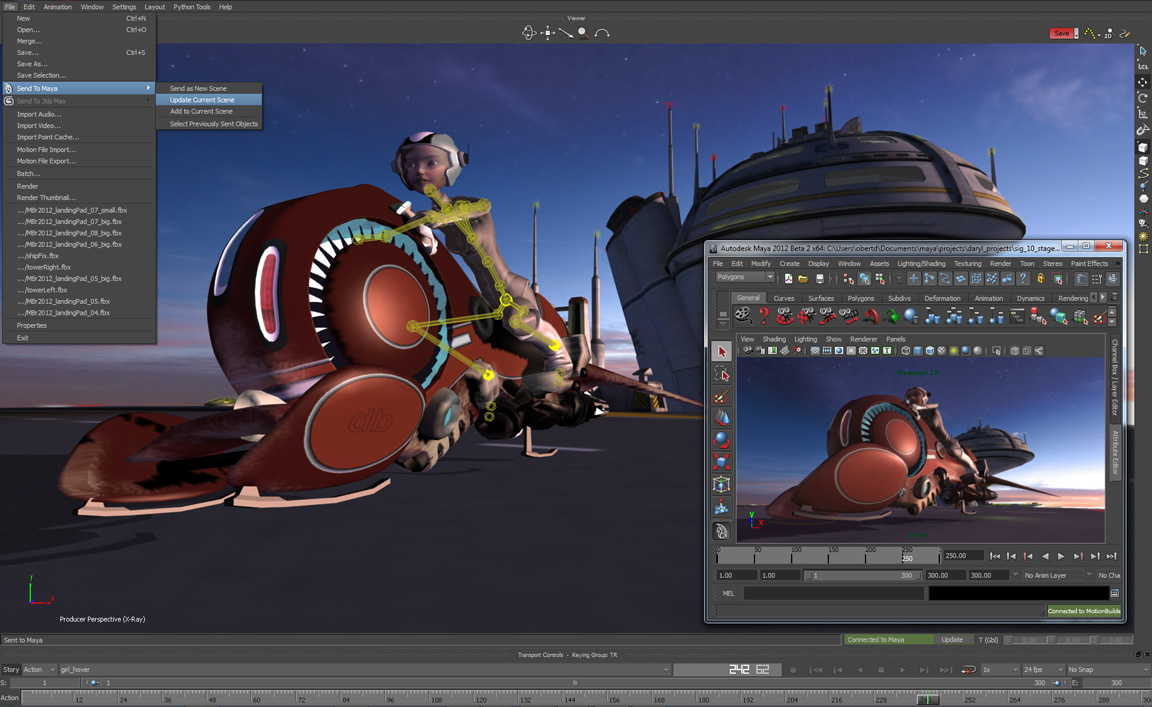Select the arrow Select tool in Maya's toolbox
The width and height of the screenshot is (1152, 707).
[x=721, y=351]
